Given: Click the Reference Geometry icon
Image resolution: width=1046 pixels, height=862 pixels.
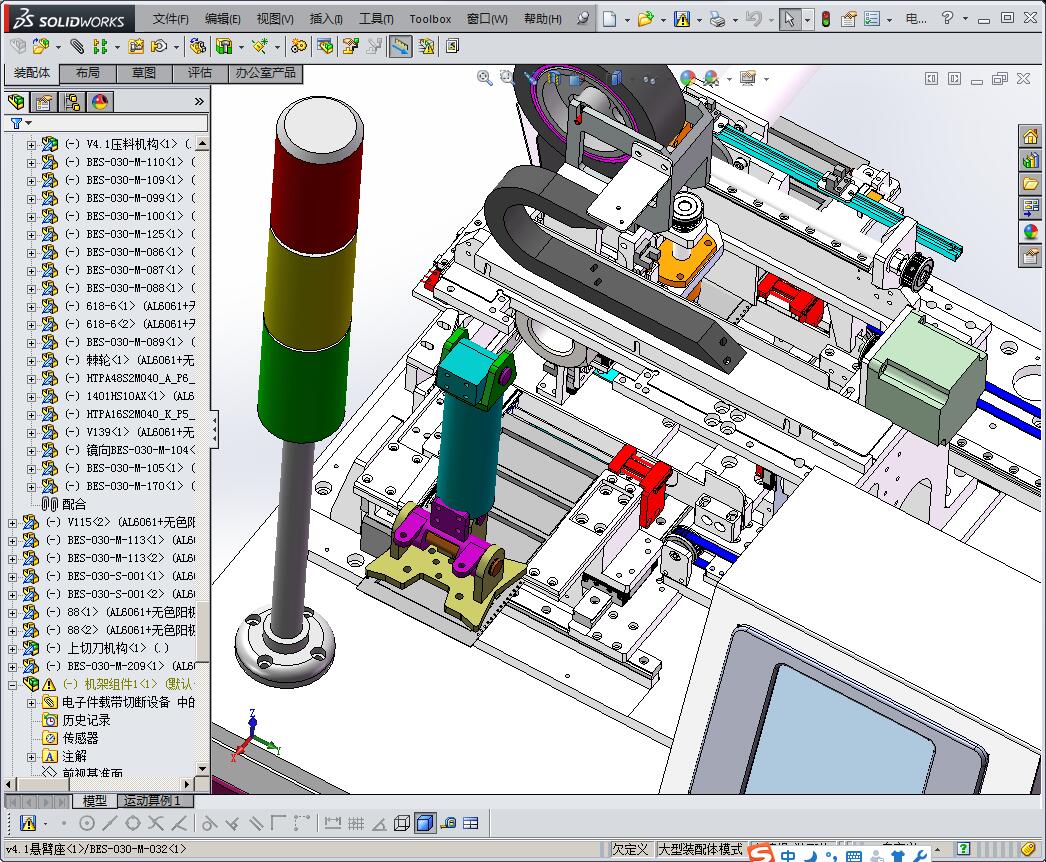Looking at the screenshot, I should click(259, 46).
